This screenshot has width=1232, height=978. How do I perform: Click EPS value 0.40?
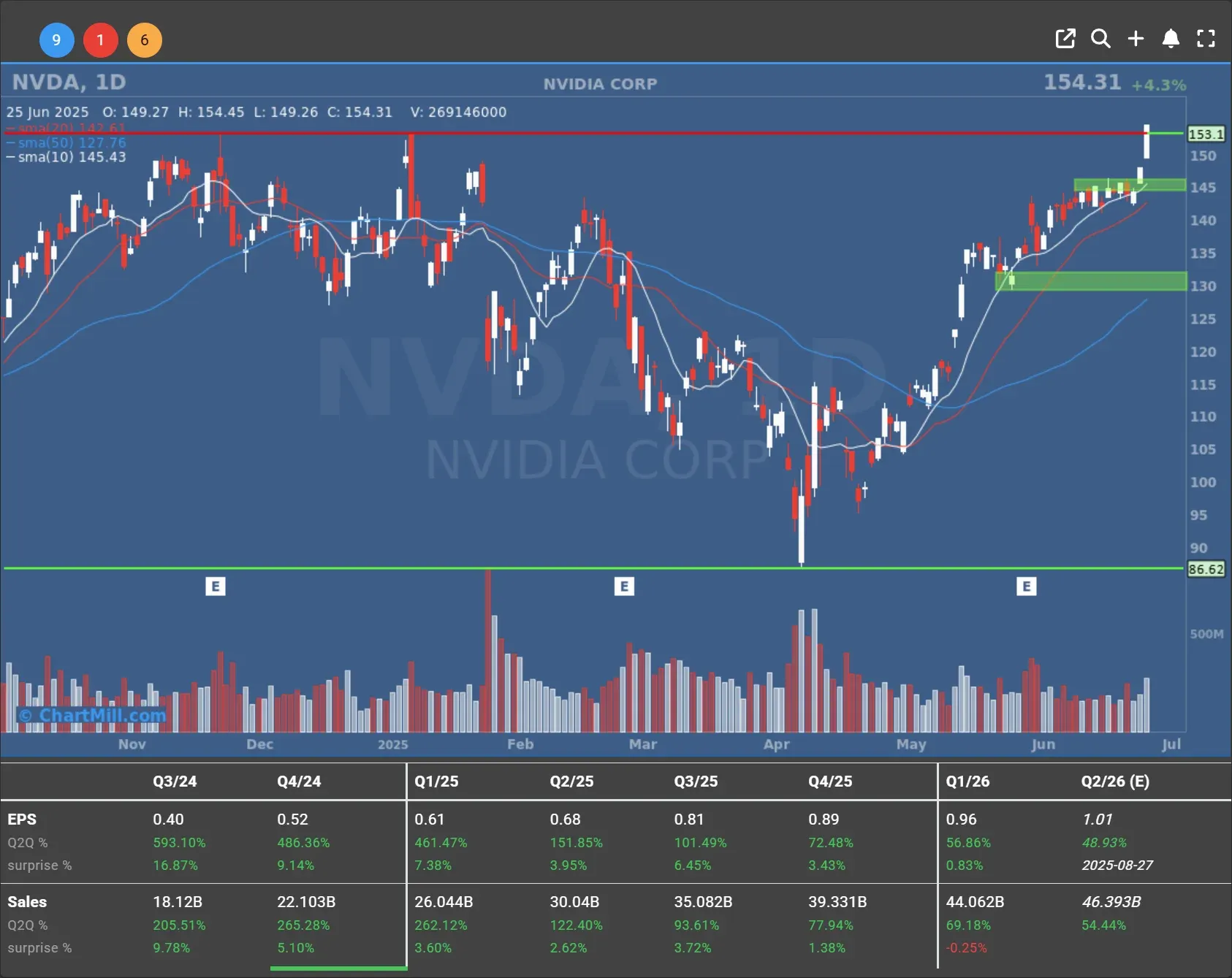[168, 820]
